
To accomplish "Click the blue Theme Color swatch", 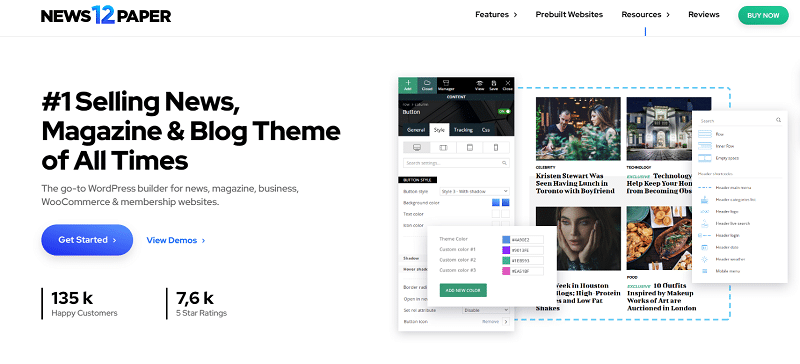I will pyautogui.click(x=506, y=239).
